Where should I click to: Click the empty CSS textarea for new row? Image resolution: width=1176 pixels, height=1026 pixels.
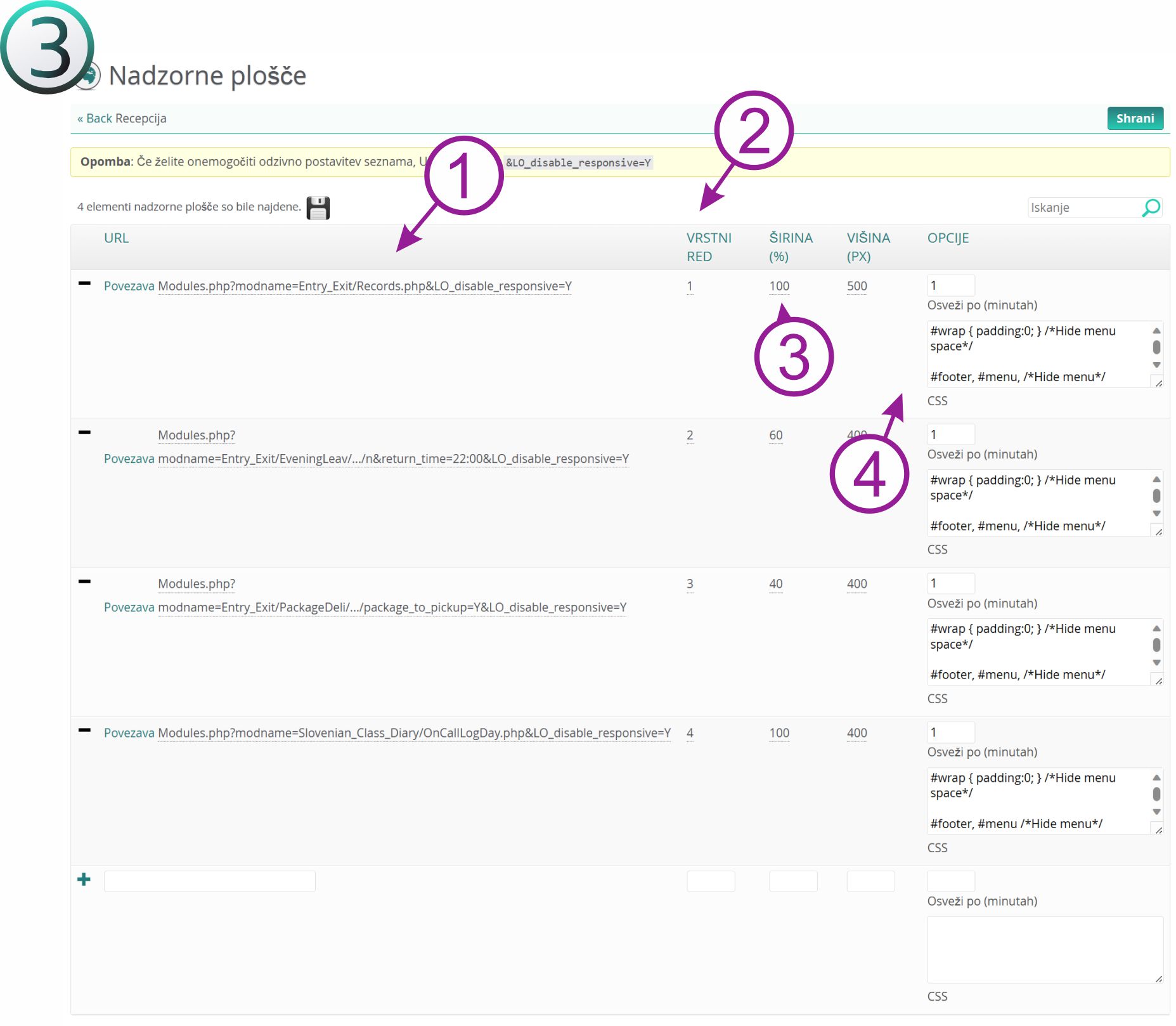[x=1044, y=949]
